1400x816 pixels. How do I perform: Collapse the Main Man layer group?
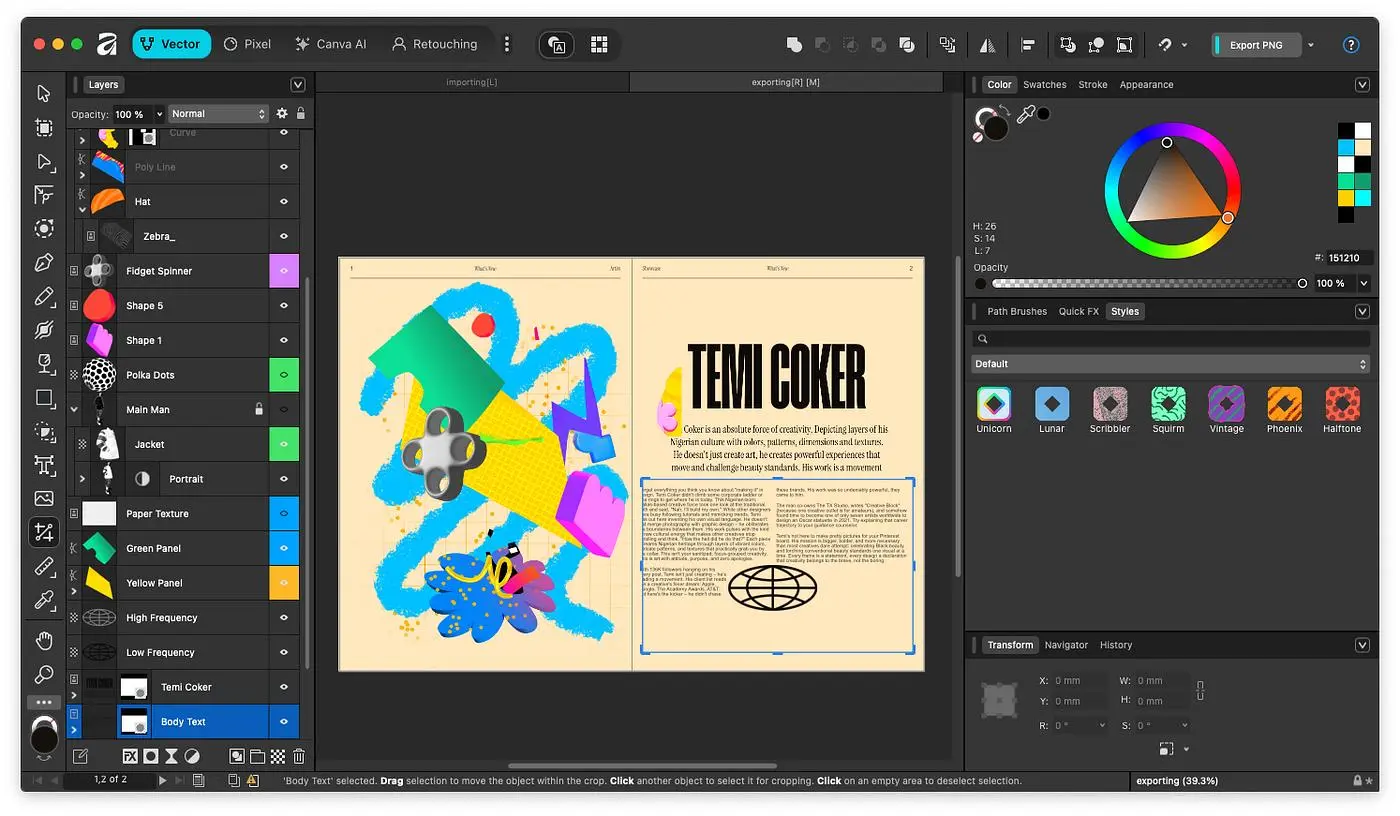74,409
